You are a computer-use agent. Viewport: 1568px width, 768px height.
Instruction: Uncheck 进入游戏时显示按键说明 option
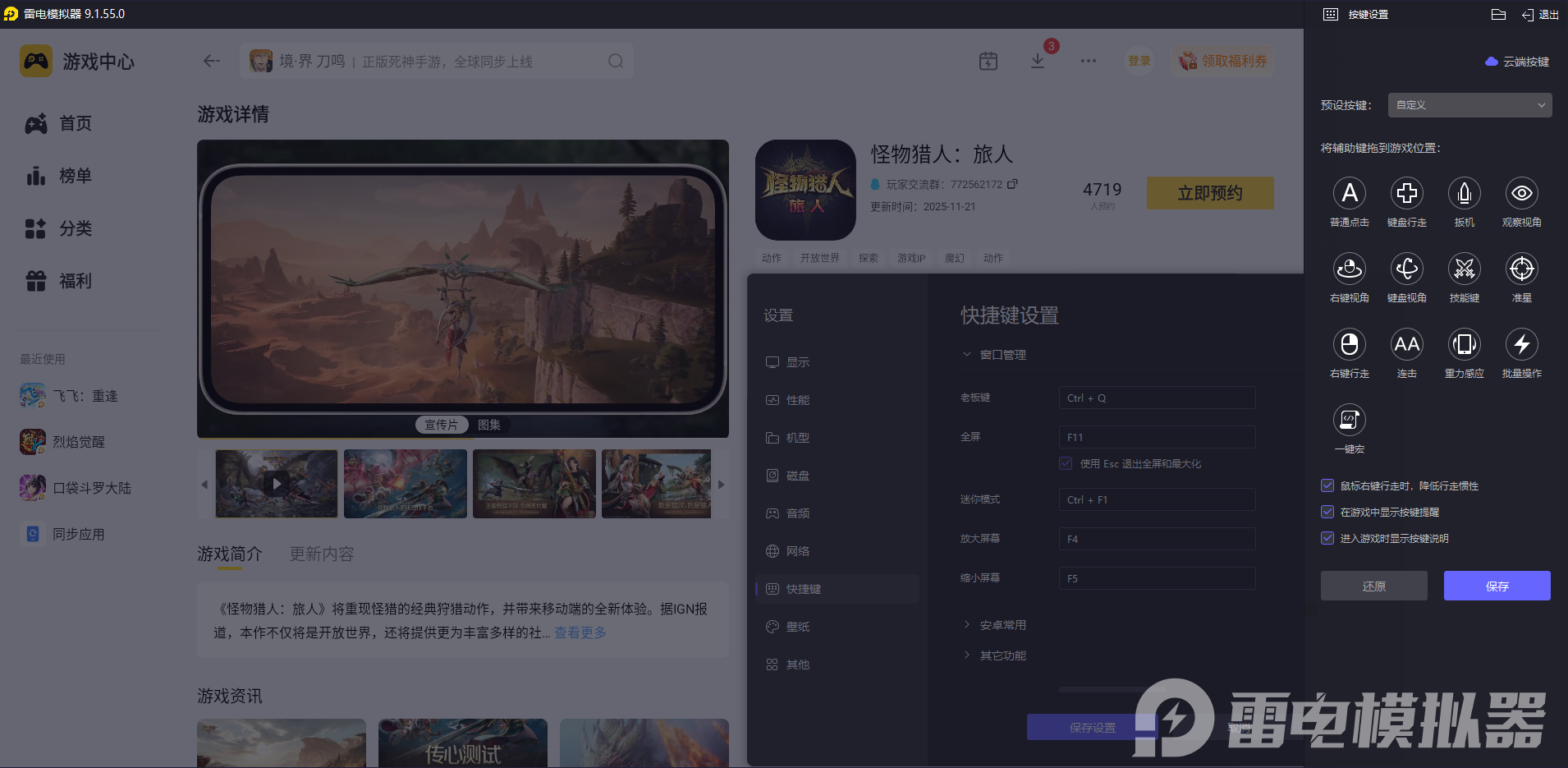tap(1327, 538)
